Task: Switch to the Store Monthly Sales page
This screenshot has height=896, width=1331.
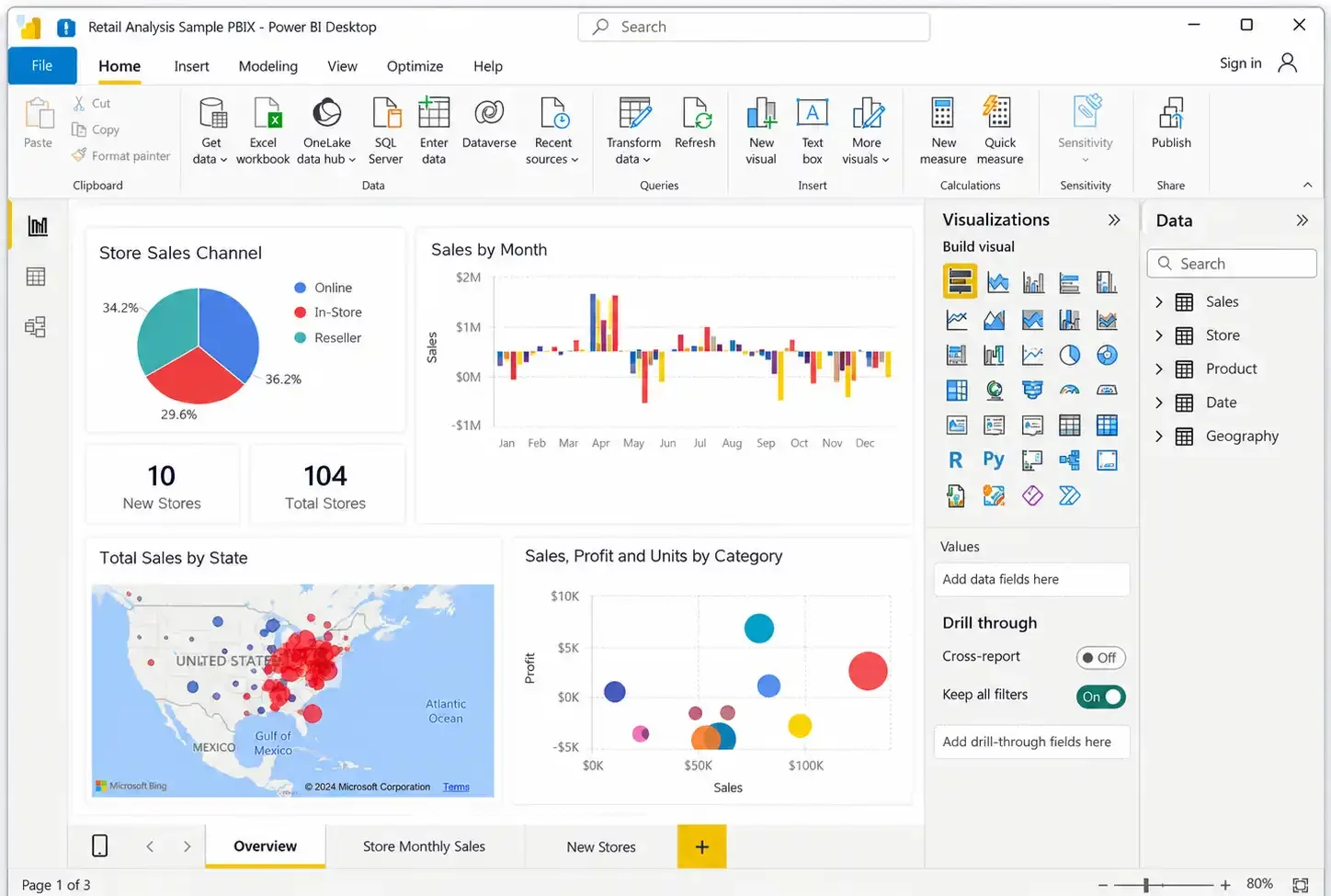Action: 424,846
